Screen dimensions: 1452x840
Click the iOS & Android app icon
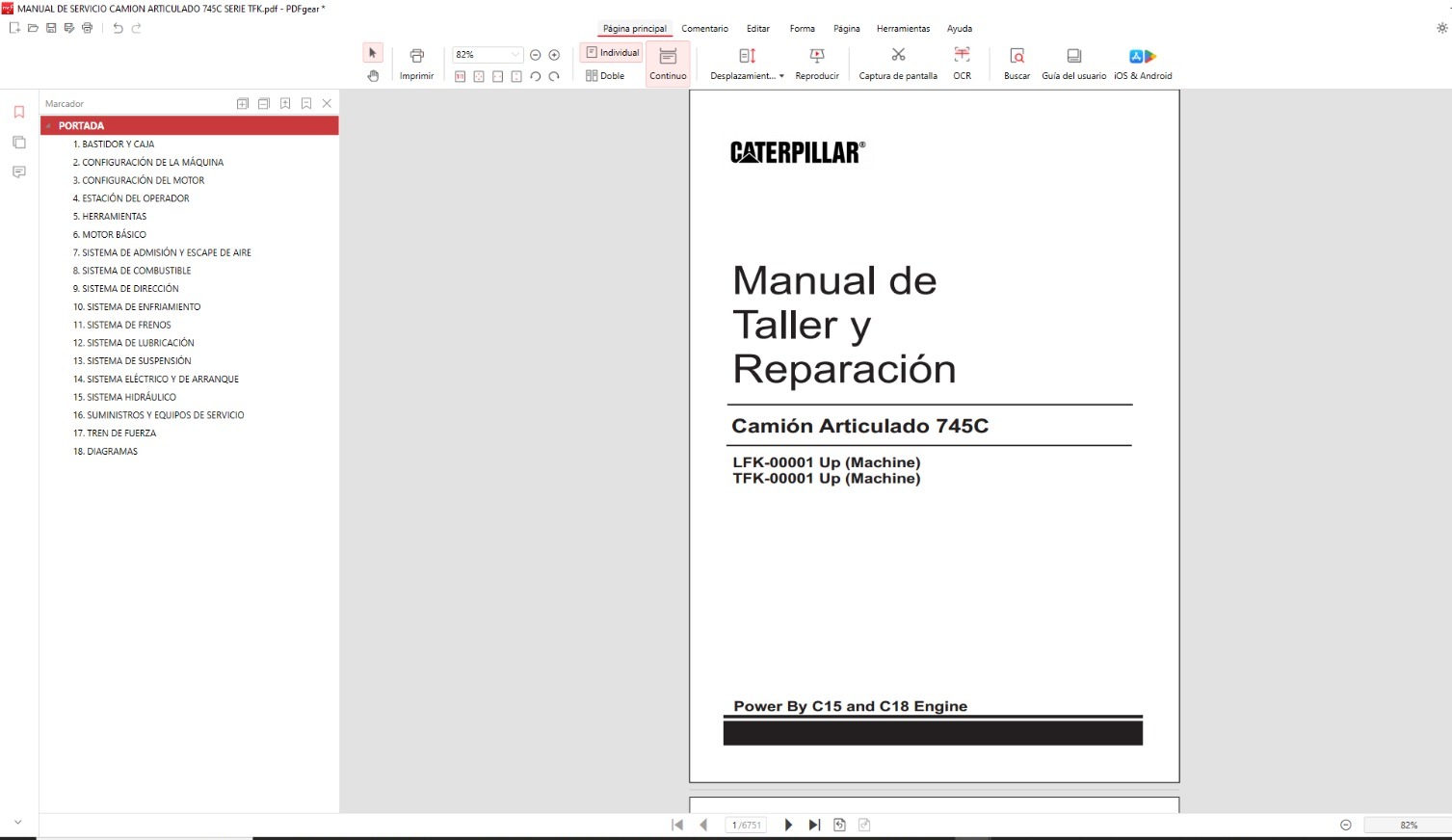click(1143, 64)
